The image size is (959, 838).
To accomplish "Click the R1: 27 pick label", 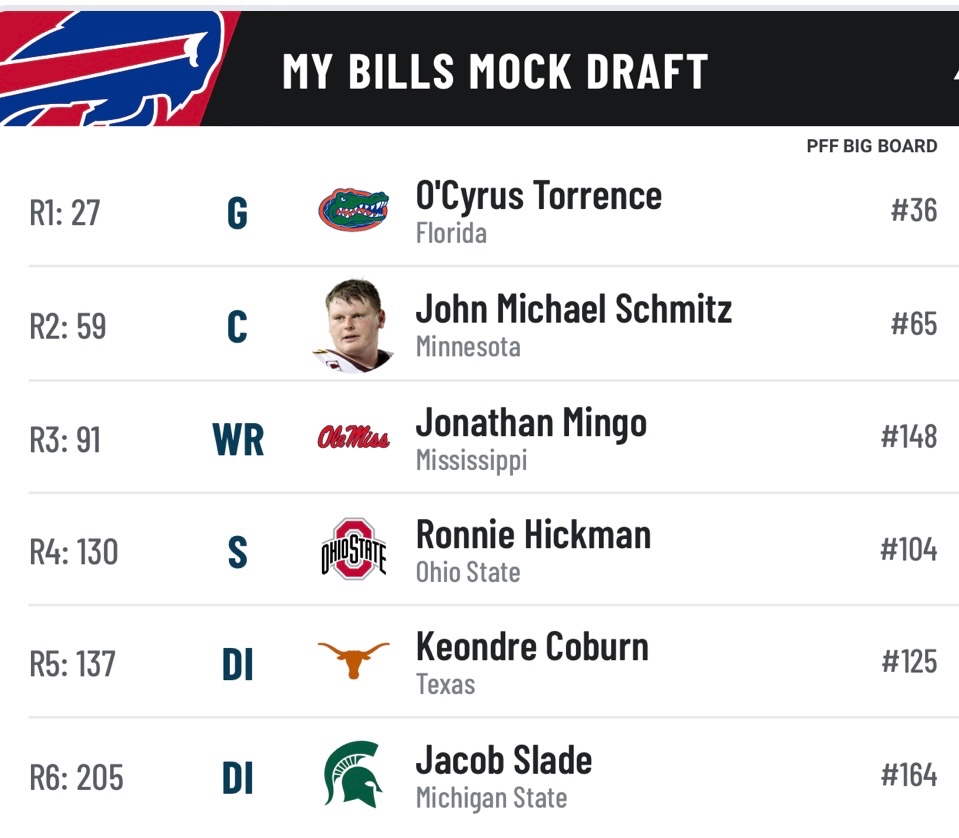I will pyautogui.click(x=64, y=213).
